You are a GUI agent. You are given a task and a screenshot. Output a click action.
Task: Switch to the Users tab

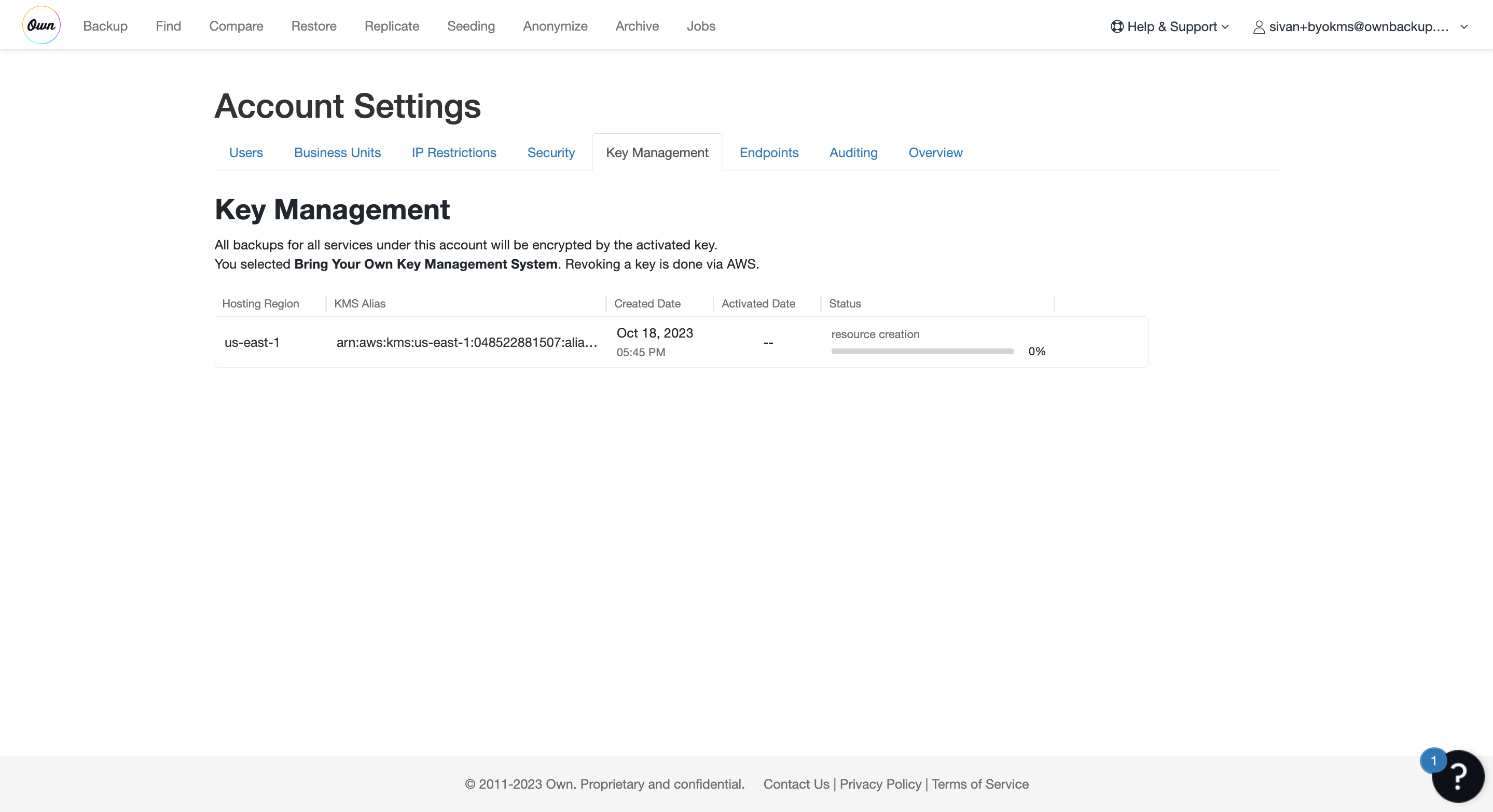pyautogui.click(x=246, y=152)
